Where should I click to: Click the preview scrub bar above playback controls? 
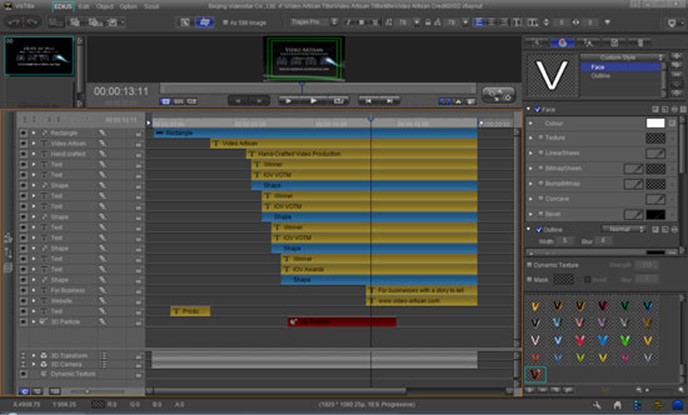(318, 88)
